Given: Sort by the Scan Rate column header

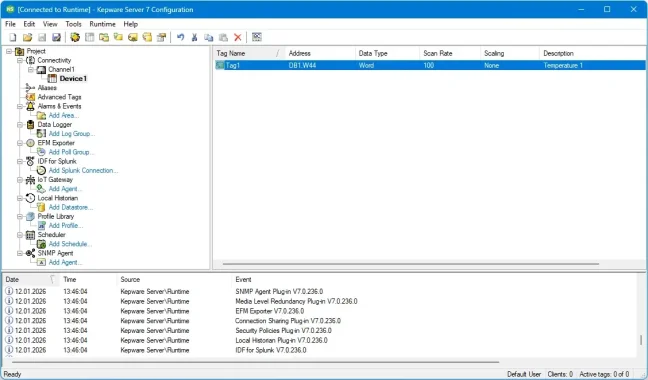Looking at the screenshot, I should point(450,53).
